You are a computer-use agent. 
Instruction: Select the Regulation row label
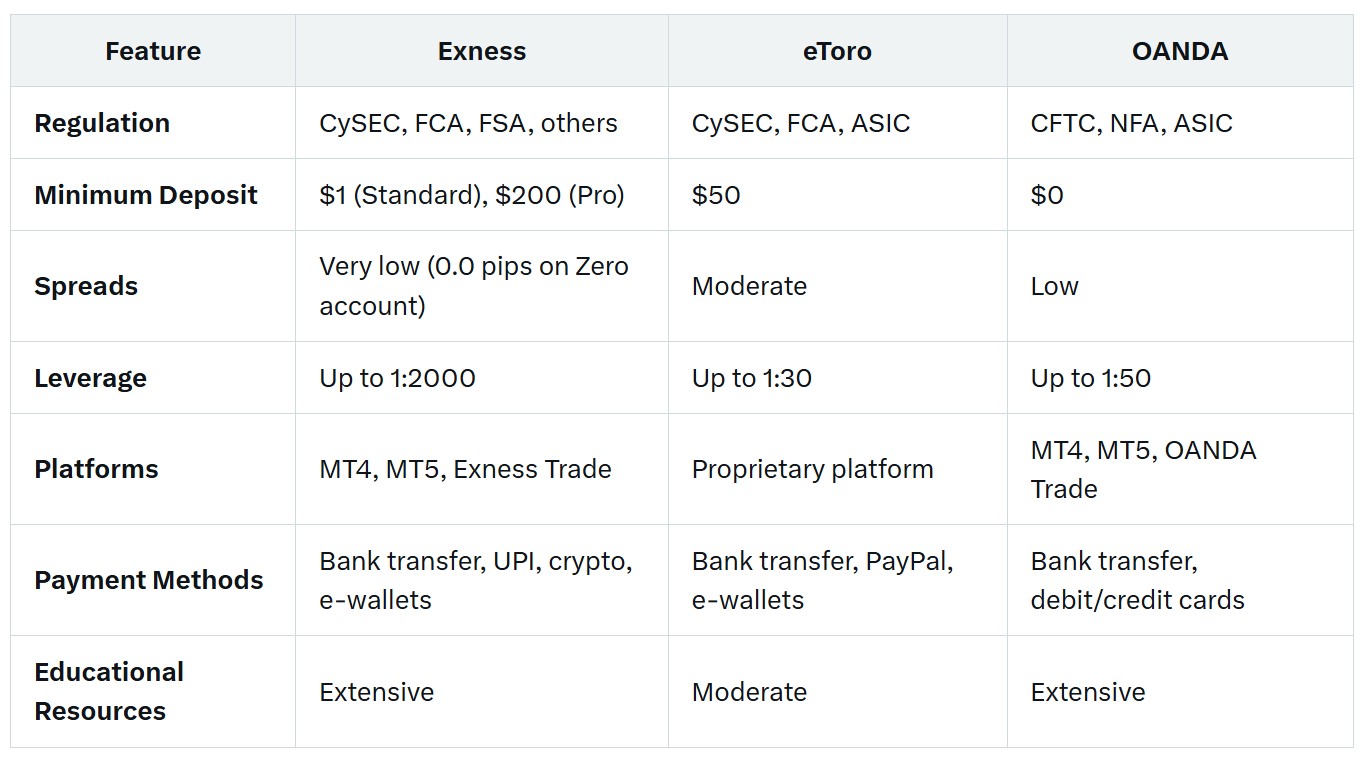(x=102, y=123)
